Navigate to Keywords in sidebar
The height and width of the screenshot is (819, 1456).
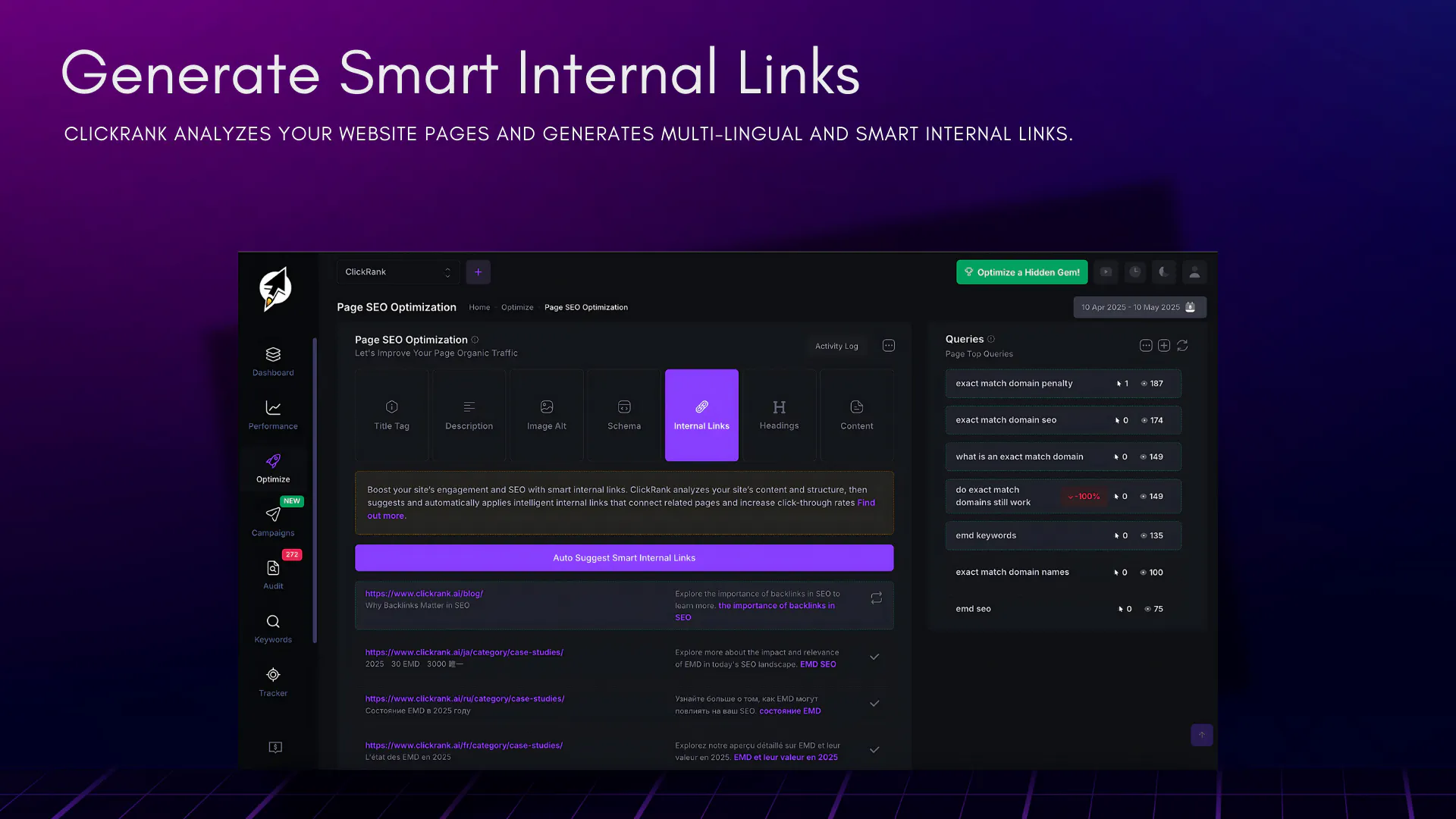point(273,629)
